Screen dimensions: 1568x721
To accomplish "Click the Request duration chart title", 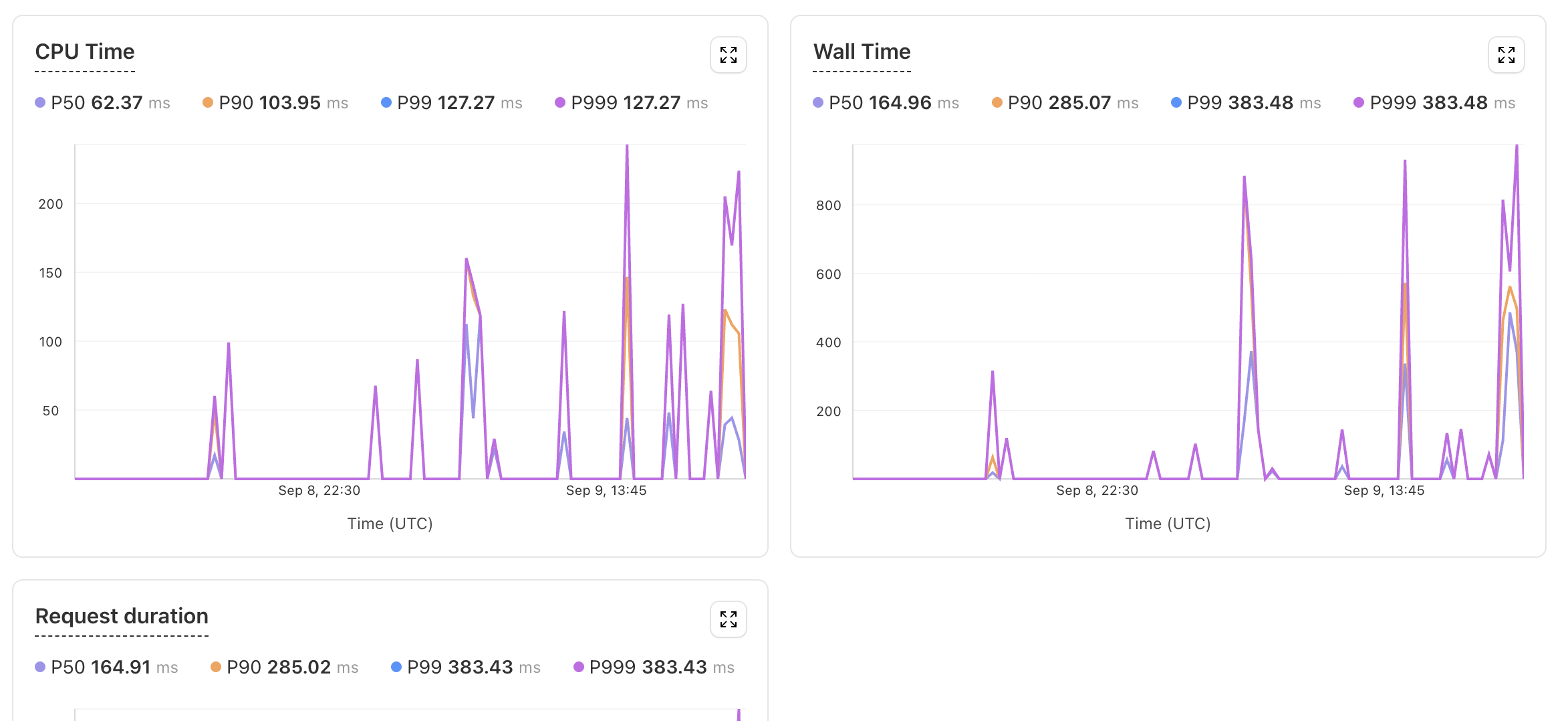I will [122, 616].
